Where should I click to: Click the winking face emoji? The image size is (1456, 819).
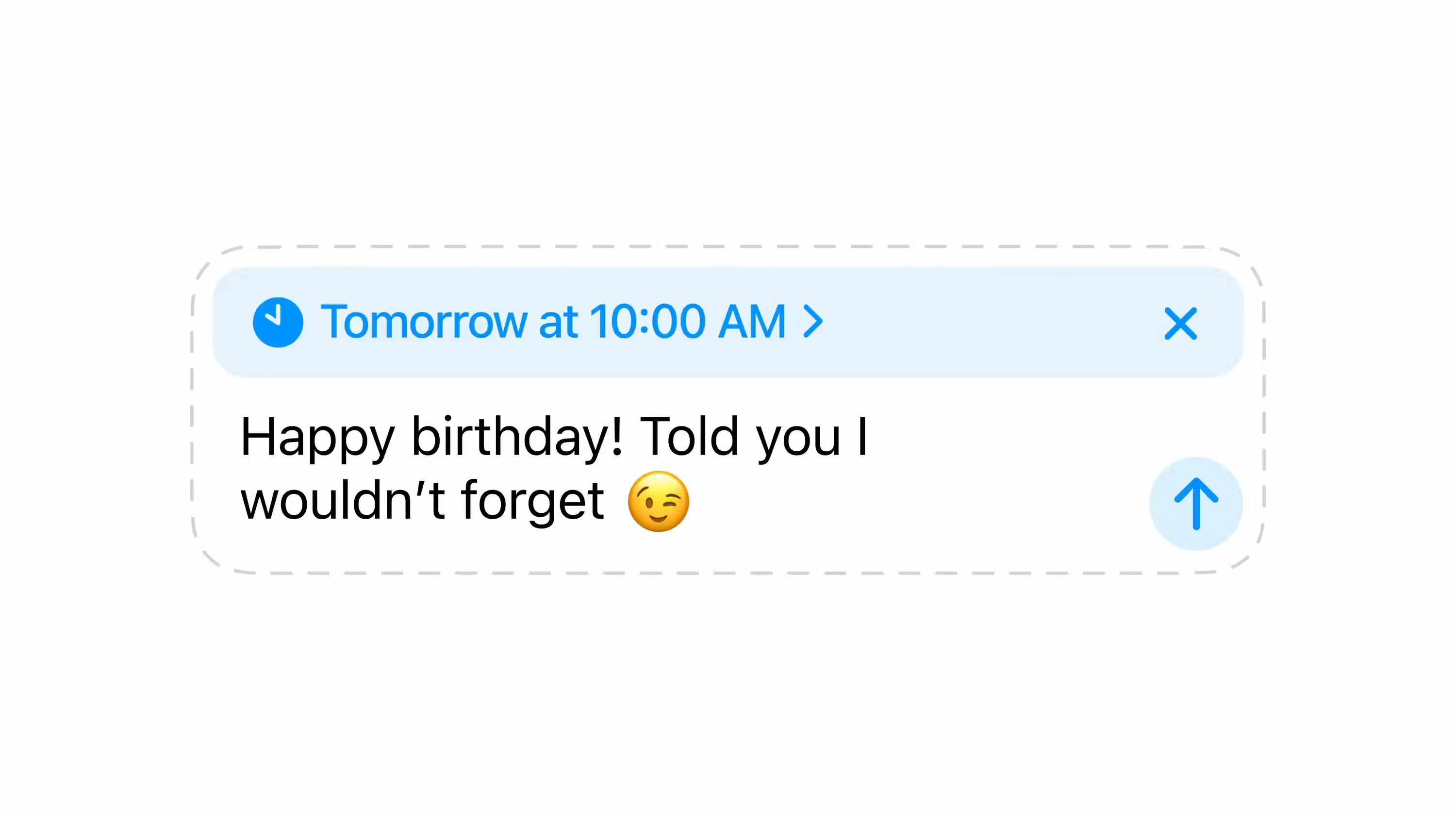click(x=659, y=502)
